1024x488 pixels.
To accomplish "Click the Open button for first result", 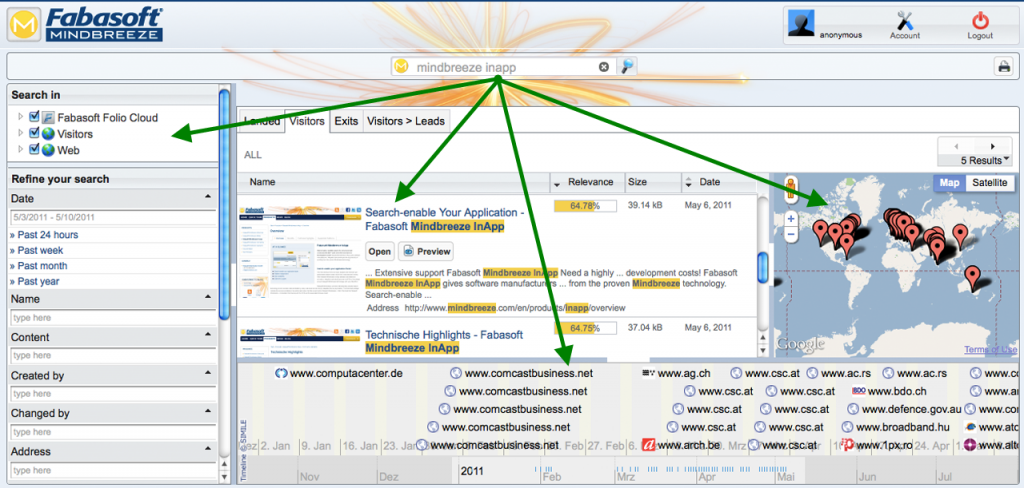I will pyautogui.click(x=379, y=252).
